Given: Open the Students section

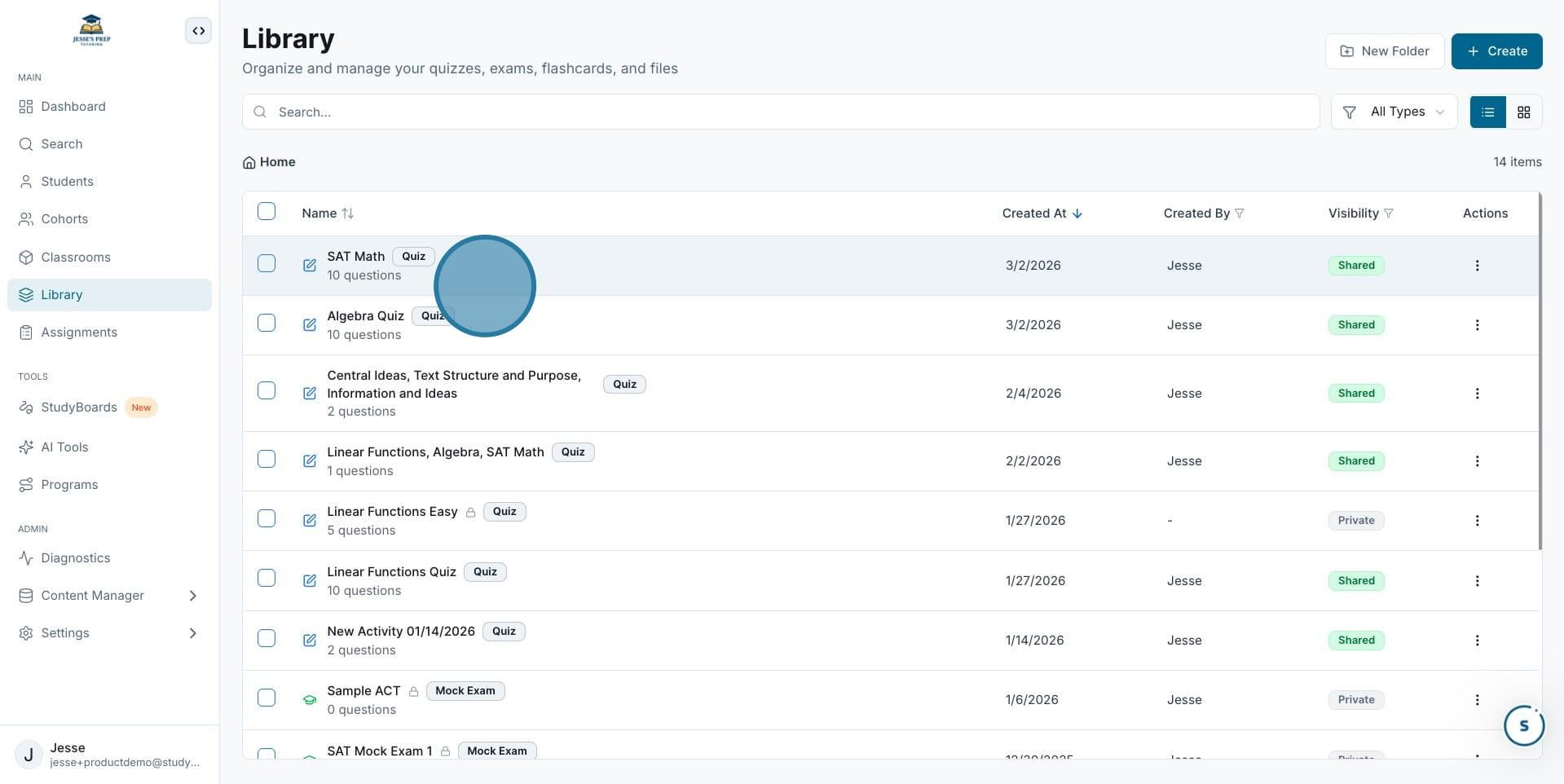Looking at the screenshot, I should point(109,182).
